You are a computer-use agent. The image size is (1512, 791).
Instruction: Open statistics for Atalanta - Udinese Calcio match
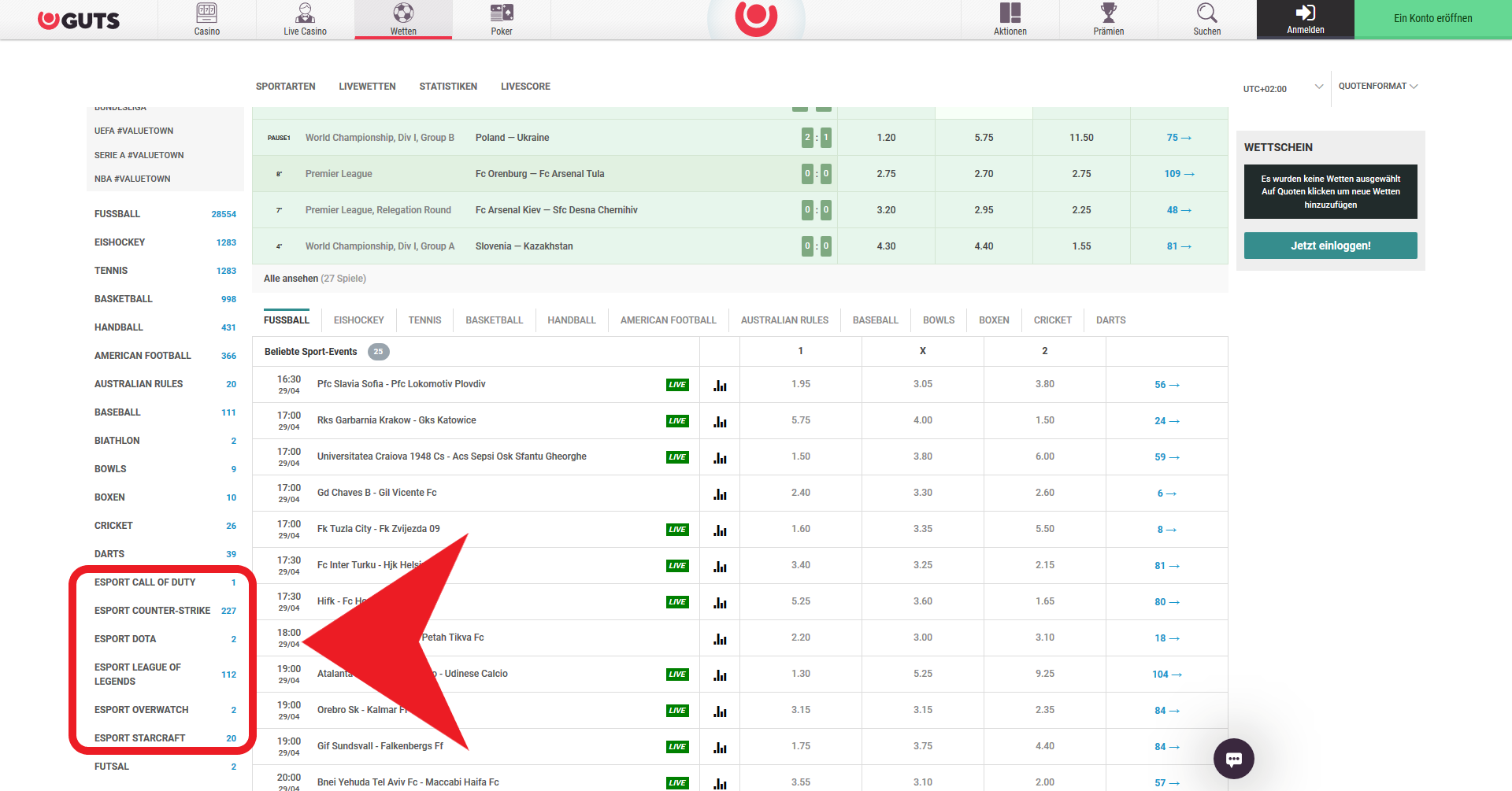click(x=720, y=675)
